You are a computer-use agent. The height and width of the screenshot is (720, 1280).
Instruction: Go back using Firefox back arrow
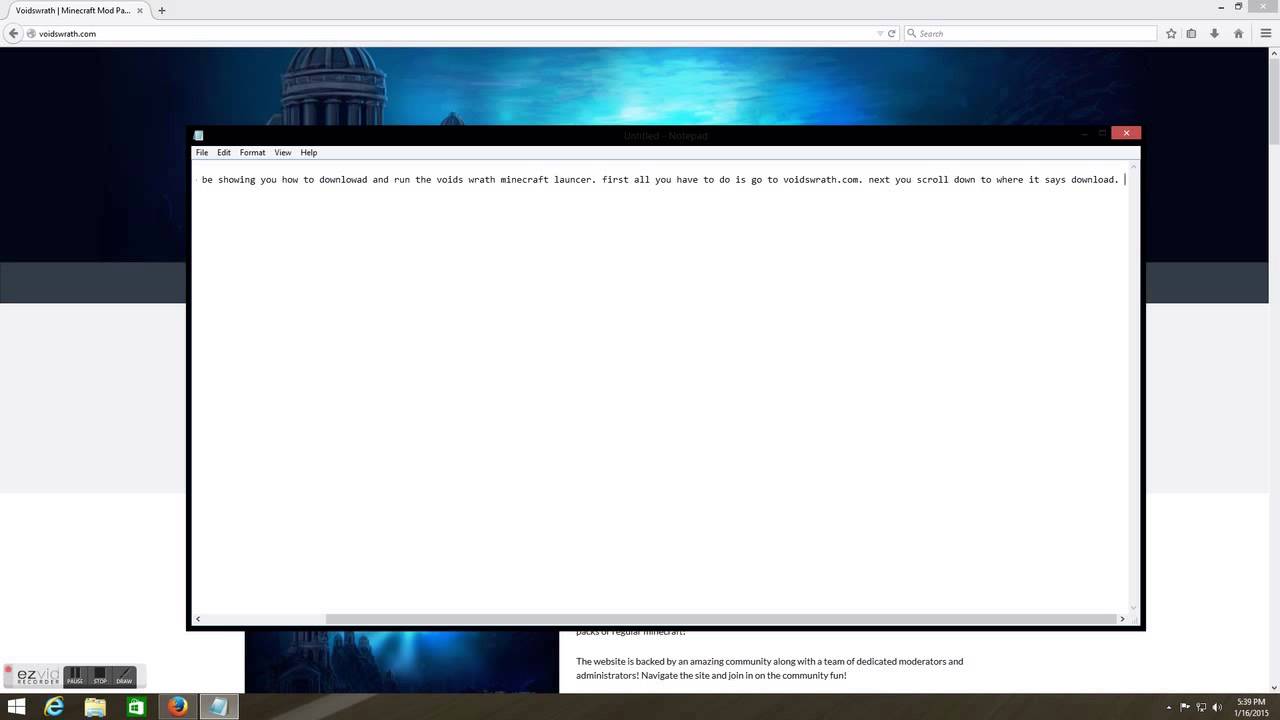(x=13, y=33)
